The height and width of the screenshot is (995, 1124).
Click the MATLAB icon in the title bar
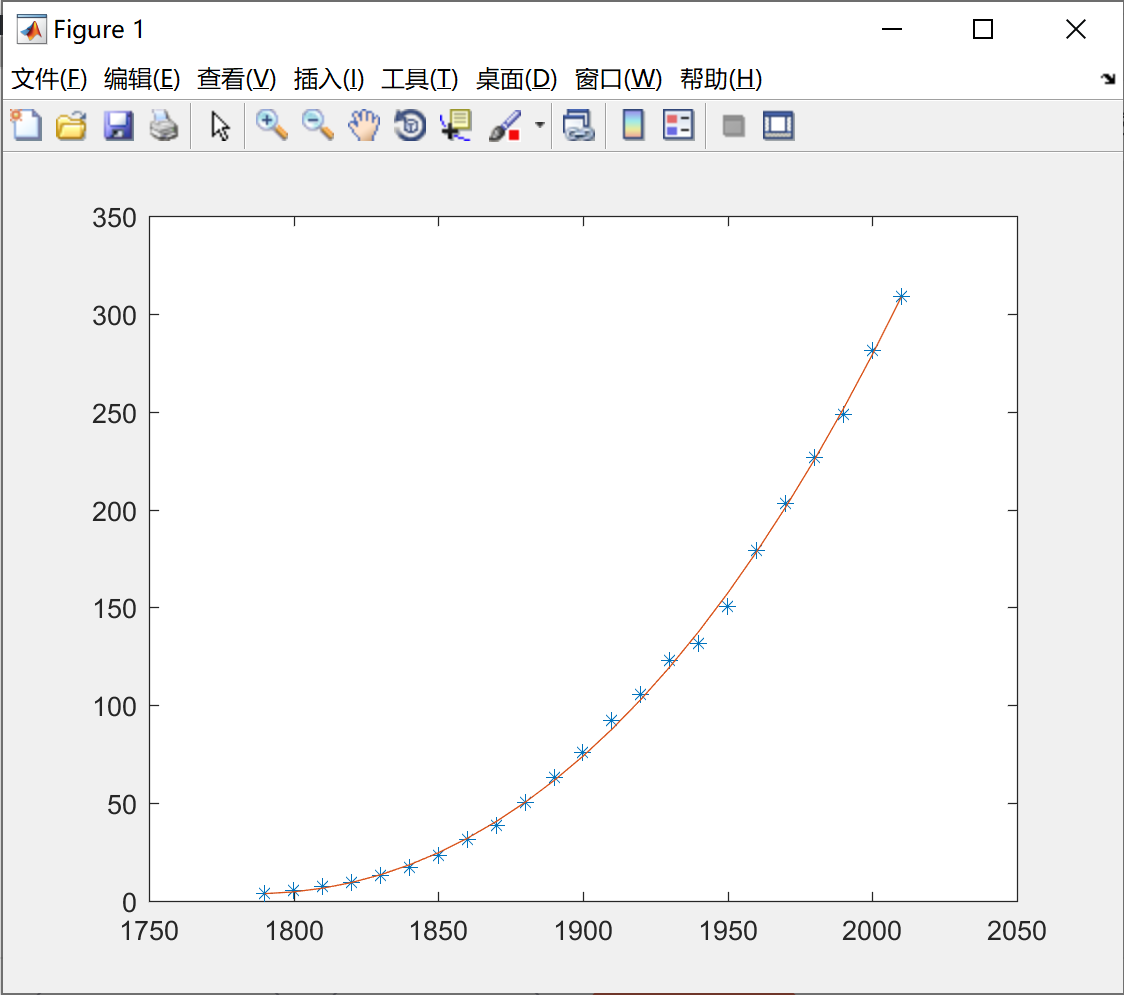(x=32, y=29)
